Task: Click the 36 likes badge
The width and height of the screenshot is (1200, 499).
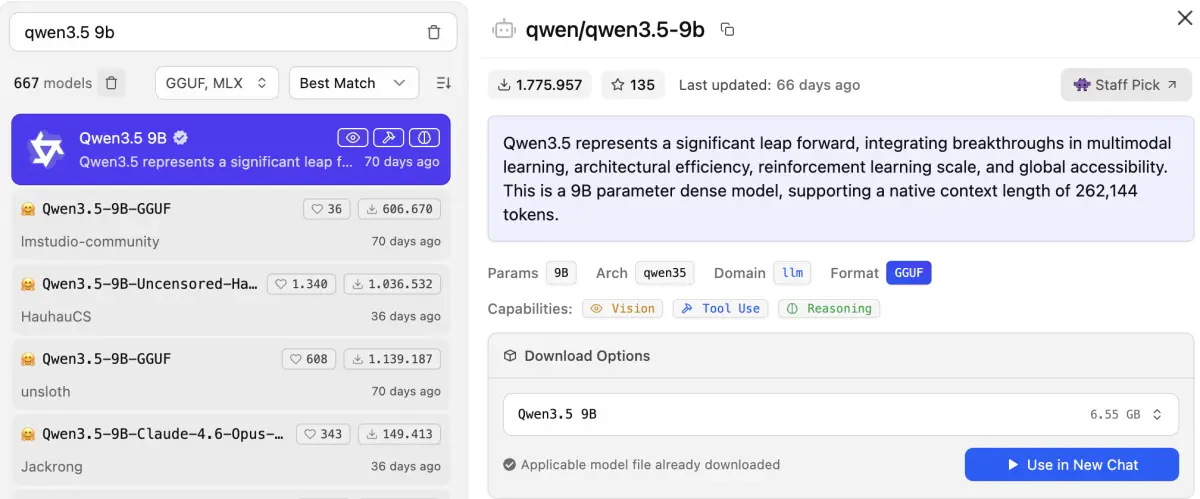Action: pyautogui.click(x=326, y=209)
